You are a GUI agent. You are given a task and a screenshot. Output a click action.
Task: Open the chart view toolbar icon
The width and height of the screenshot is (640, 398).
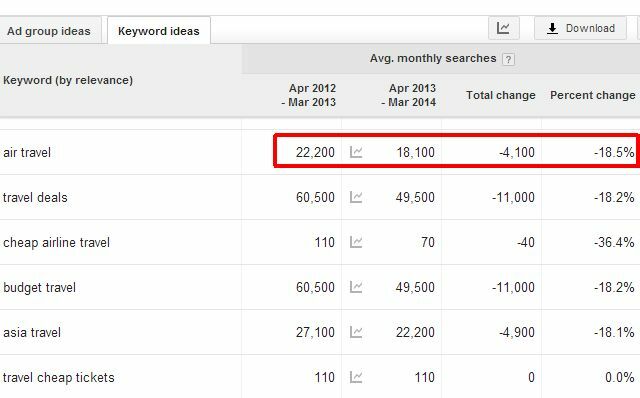pos(504,28)
